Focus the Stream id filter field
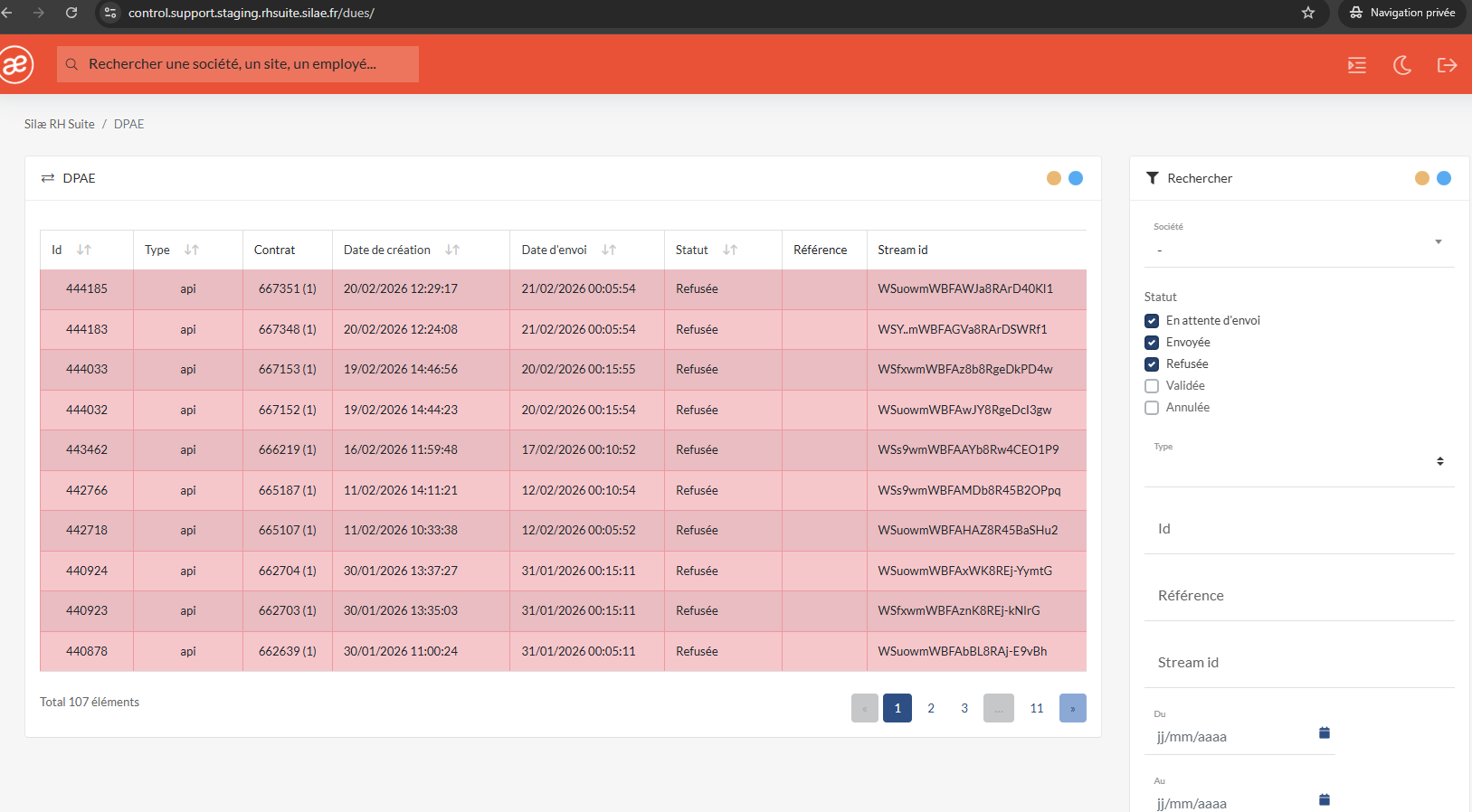The width and height of the screenshot is (1472, 812). pos(1298,663)
